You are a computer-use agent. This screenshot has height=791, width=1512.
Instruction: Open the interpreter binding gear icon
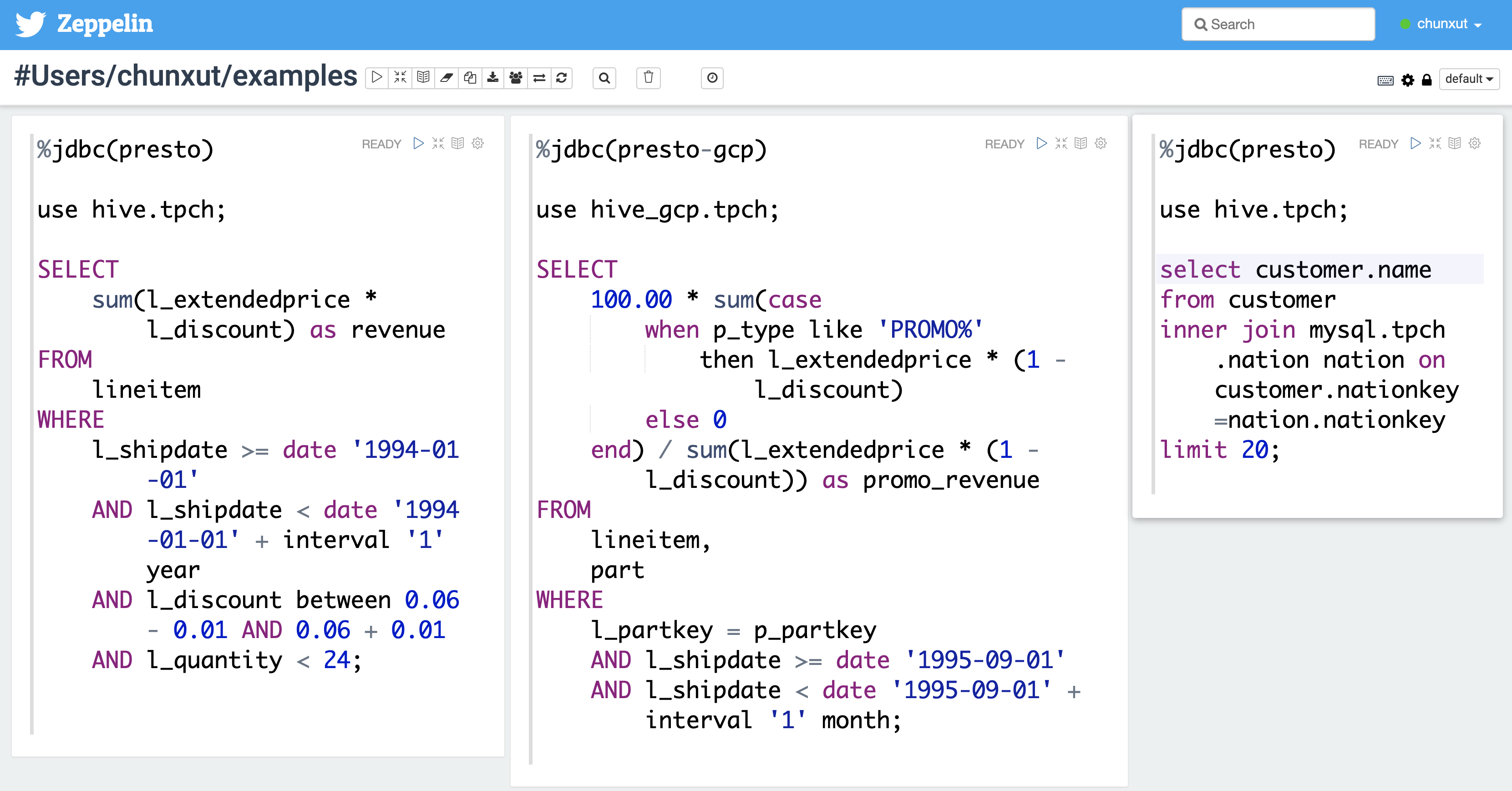[1407, 81]
